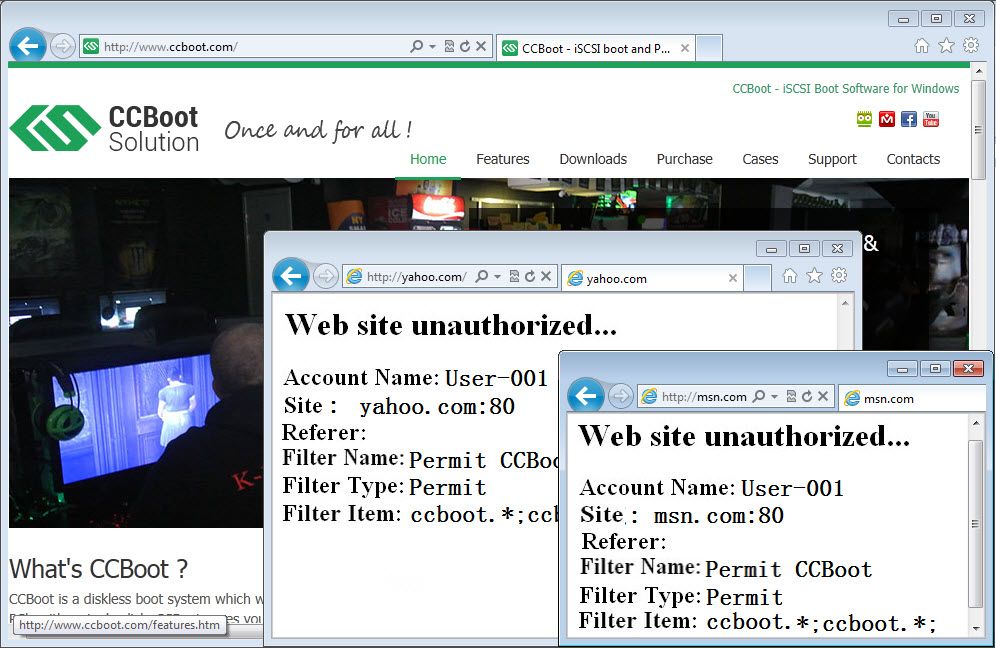
Task: Click search magnifier in ccboot.com address bar
Action: 416,46
